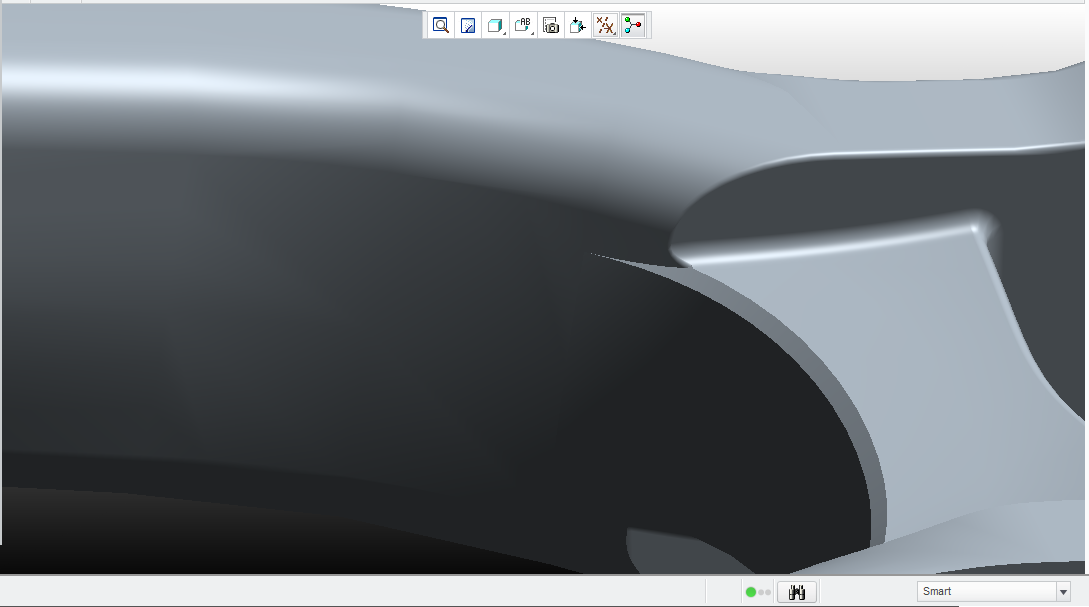Open the View Manager camera icon
The image size is (1089, 607).
pos(551,26)
